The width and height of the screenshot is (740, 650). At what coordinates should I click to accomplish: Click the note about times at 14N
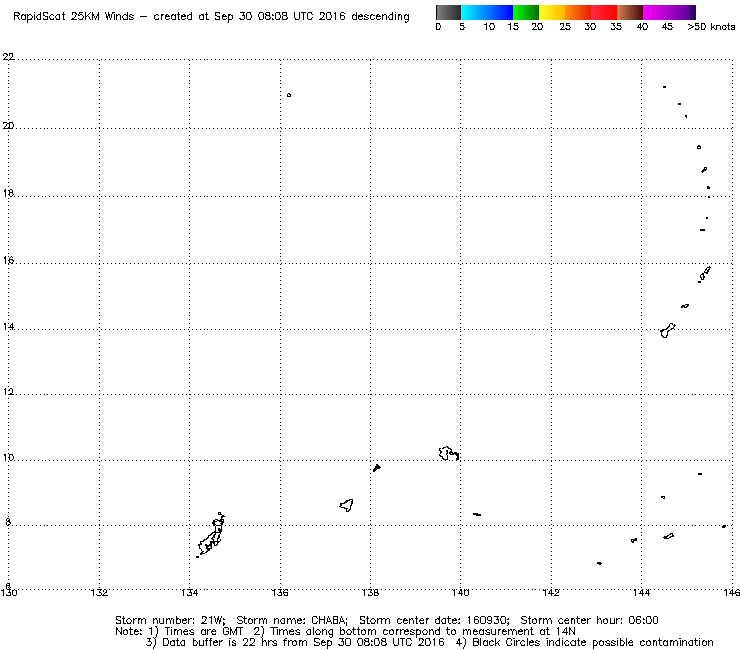414,631
